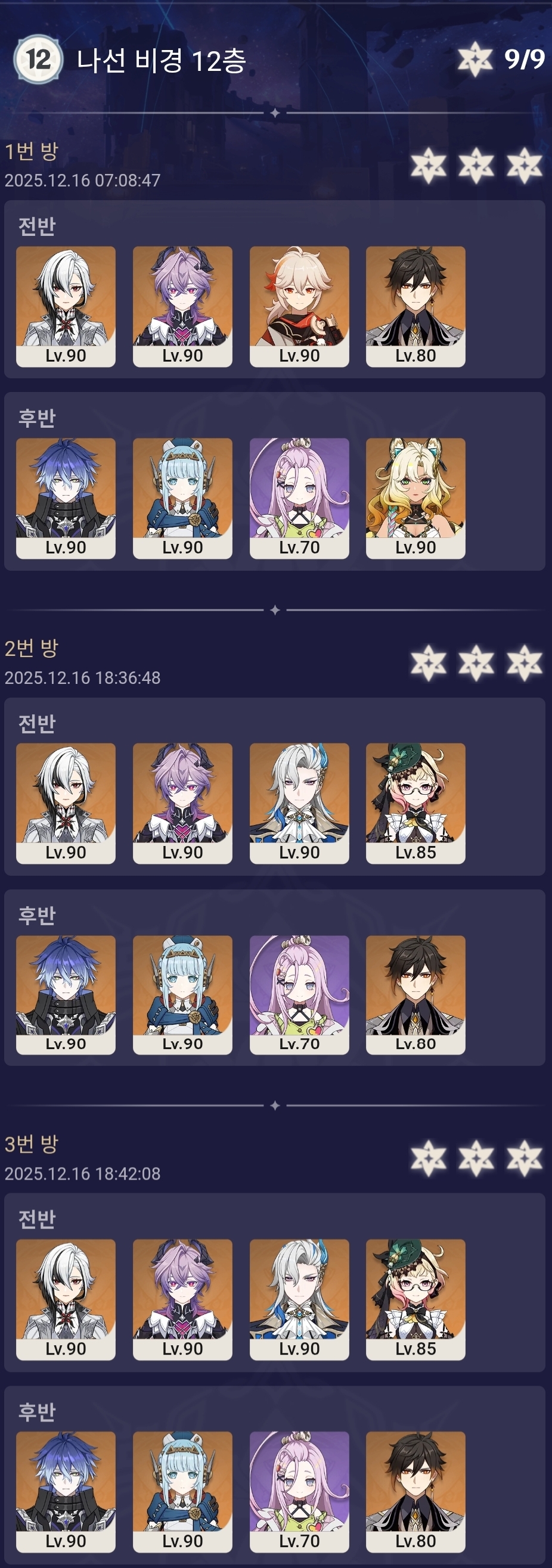The image size is (552, 1568).
Task: Click the middle star of room 3
Action: [476, 1158]
